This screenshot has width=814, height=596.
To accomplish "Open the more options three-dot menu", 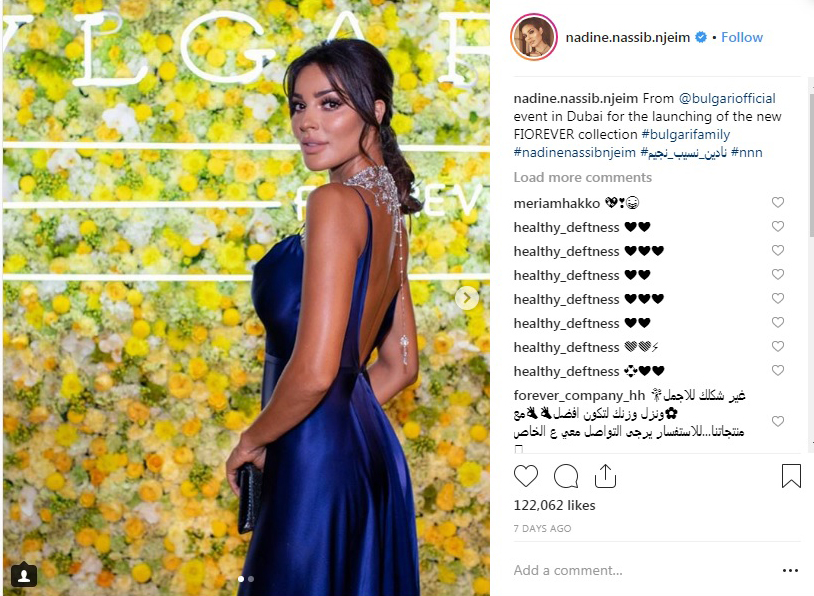I will click(x=790, y=571).
